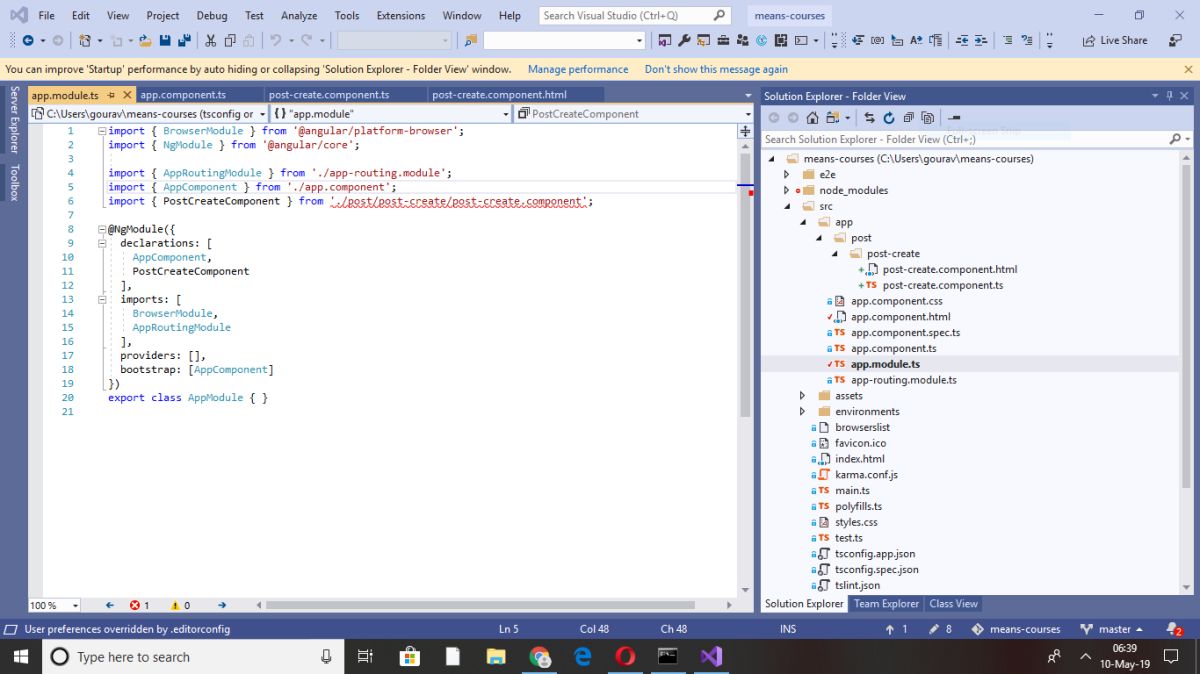The height and width of the screenshot is (674, 1200).
Task: Open Visual Studio from the Windows taskbar
Action: tap(711, 656)
